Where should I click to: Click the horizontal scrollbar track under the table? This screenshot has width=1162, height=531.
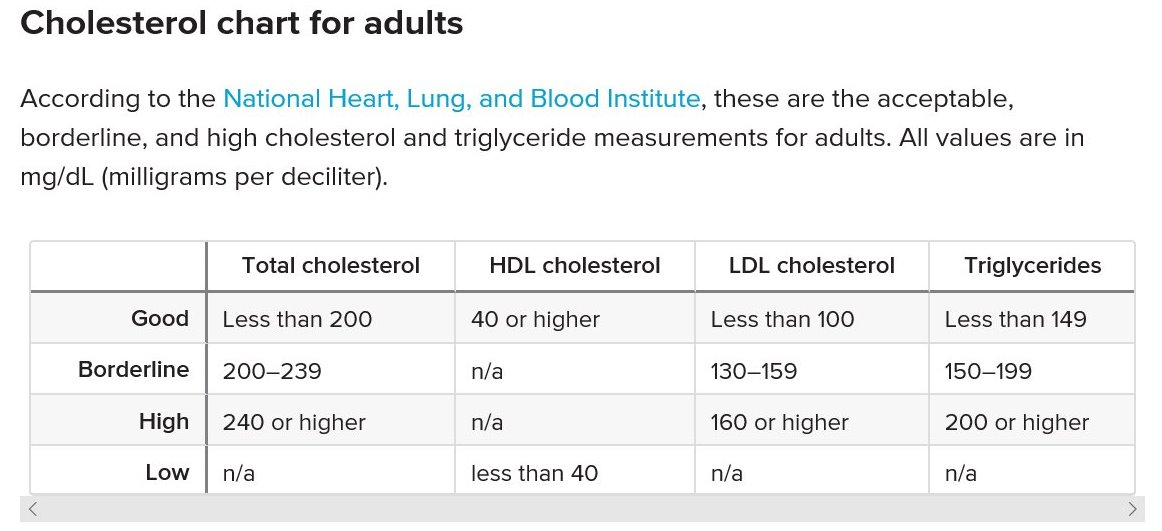[x=582, y=509]
